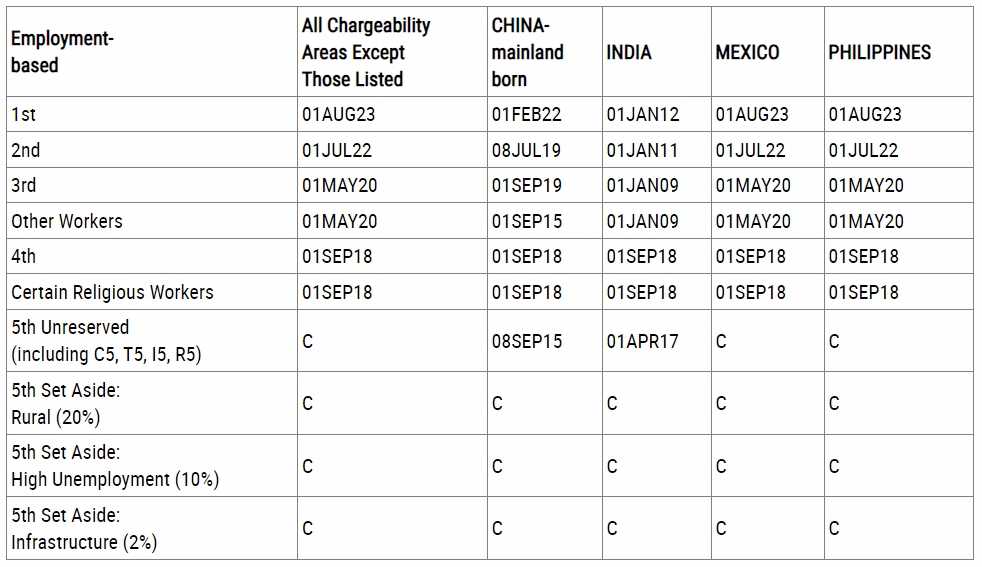Click the 1st preference row label
Screen dimensions: 982x567
pos(23,114)
